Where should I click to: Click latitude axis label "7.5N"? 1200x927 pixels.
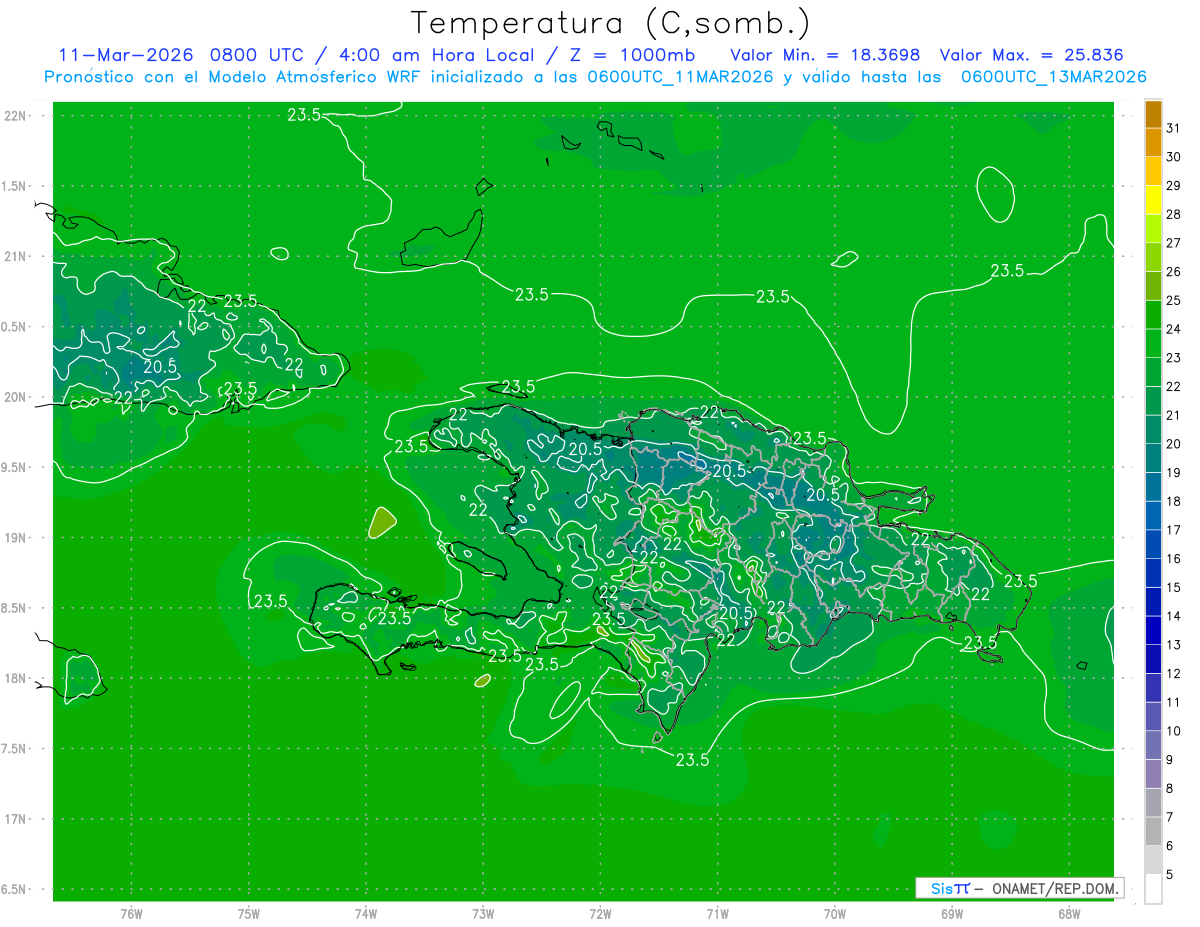(15, 749)
